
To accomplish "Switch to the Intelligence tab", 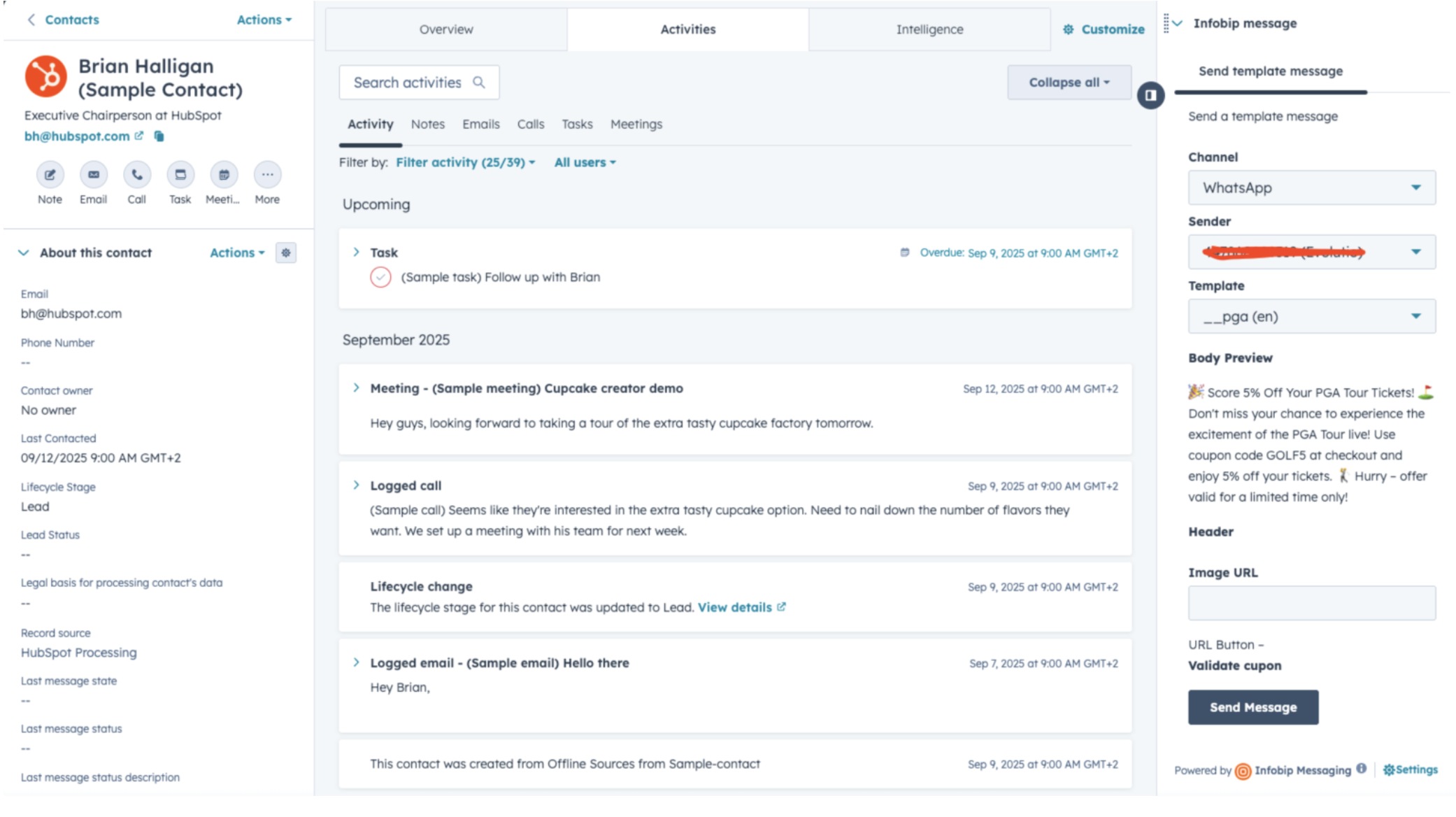I will (x=929, y=29).
